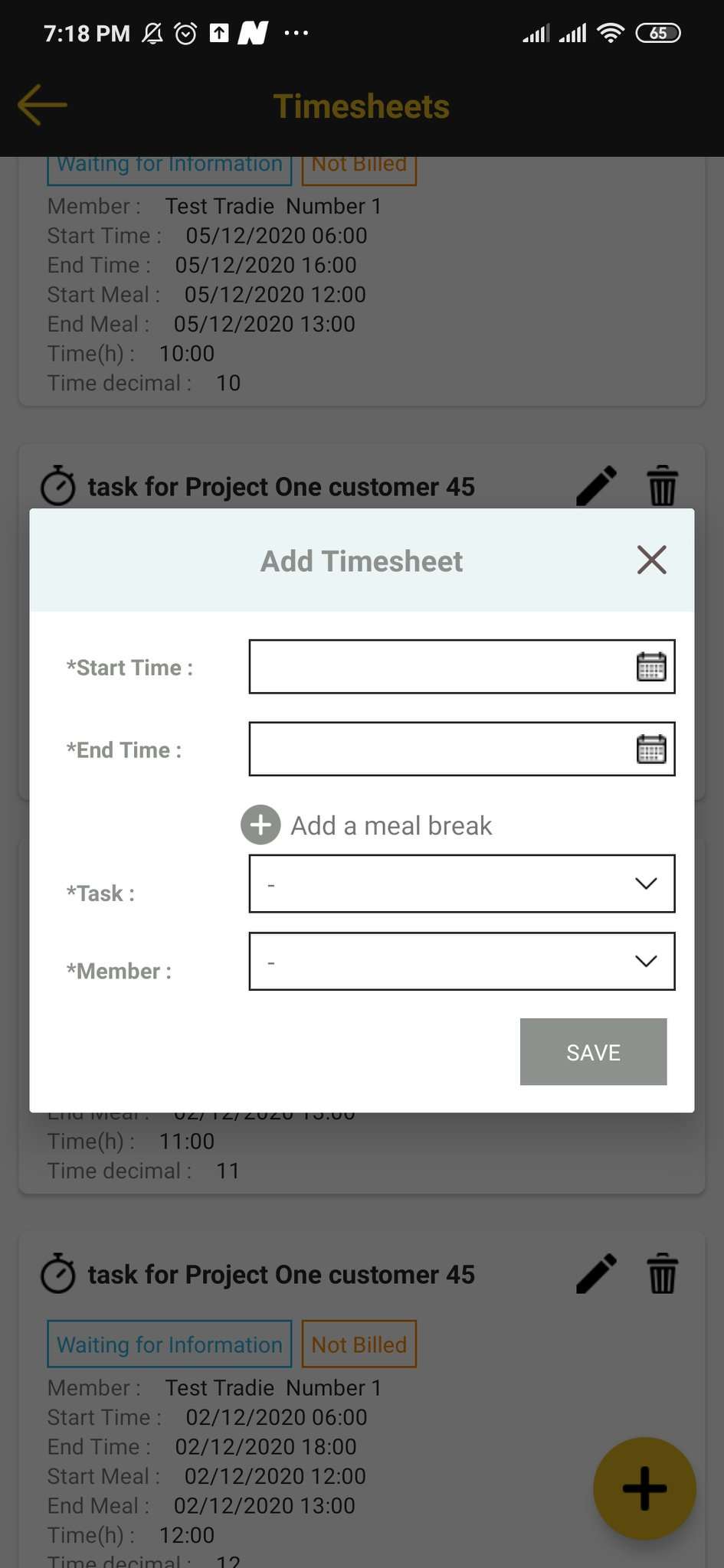
Task: Close the Add Timesheet dialog
Action: 651,560
